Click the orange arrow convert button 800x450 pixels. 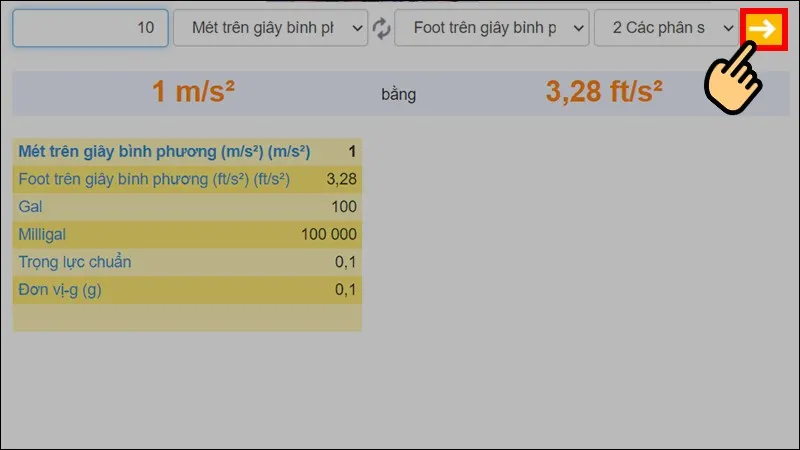[x=763, y=29]
